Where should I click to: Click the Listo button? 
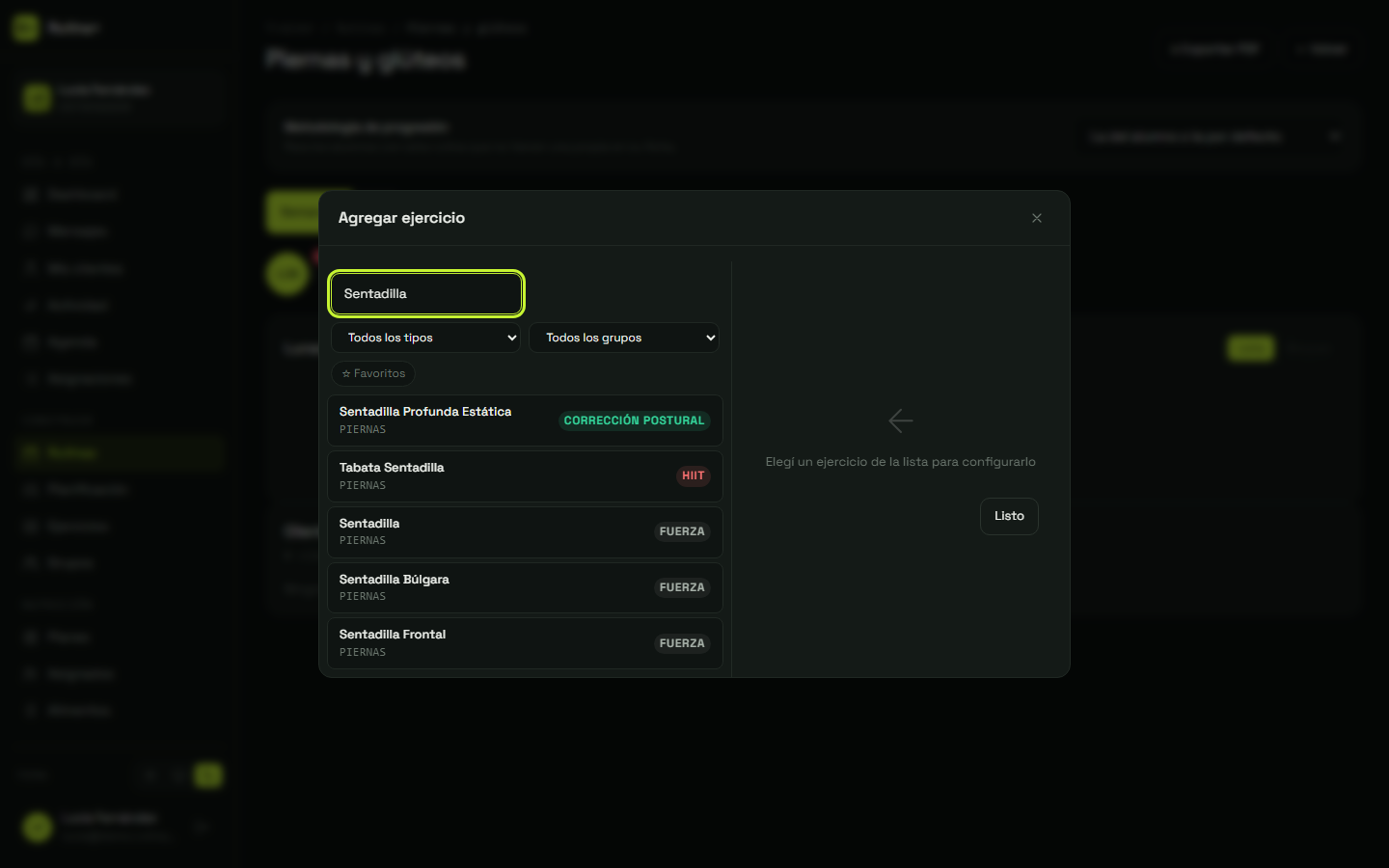1009,516
